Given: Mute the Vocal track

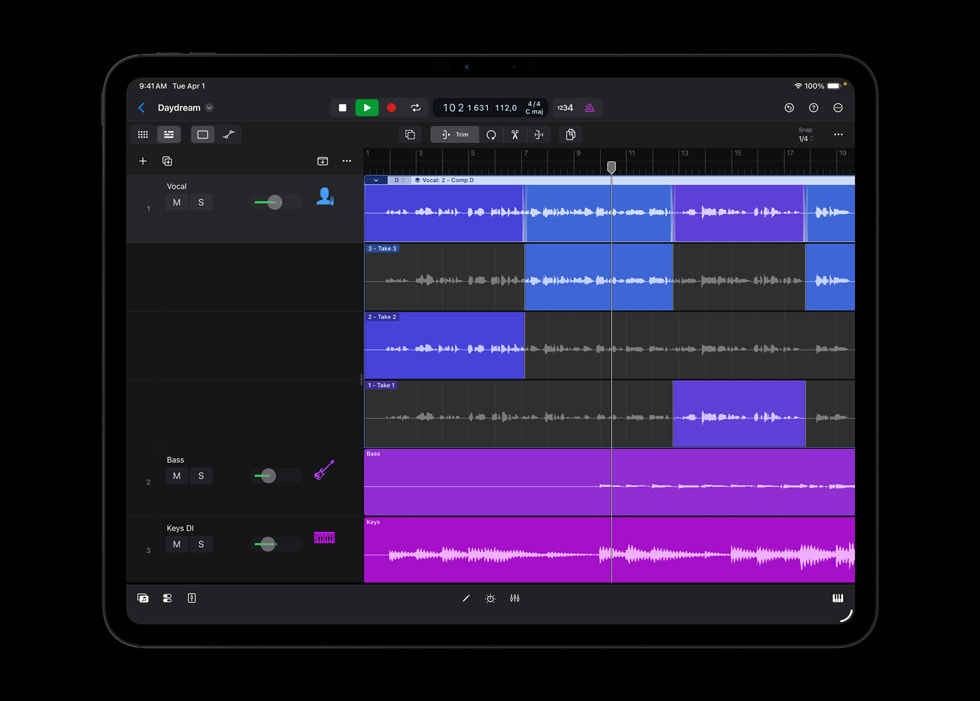Looking at the screenshot, I should 177,202.
